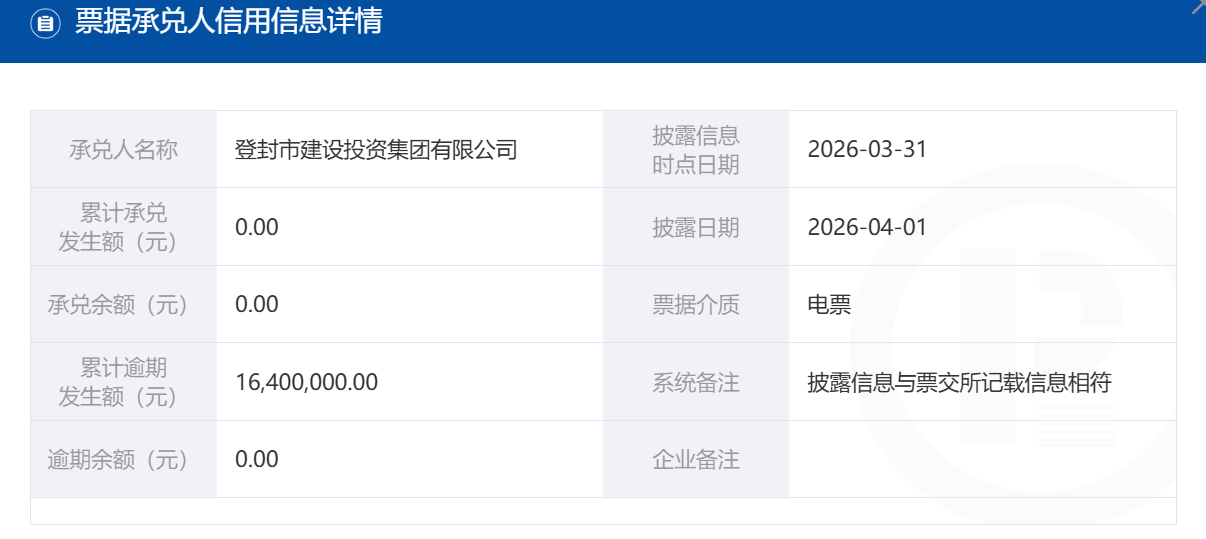Image resolution: width=1206 pixels, height=539 pixels.
Task: Click the 票据介质 label cell
Action: 695,304
